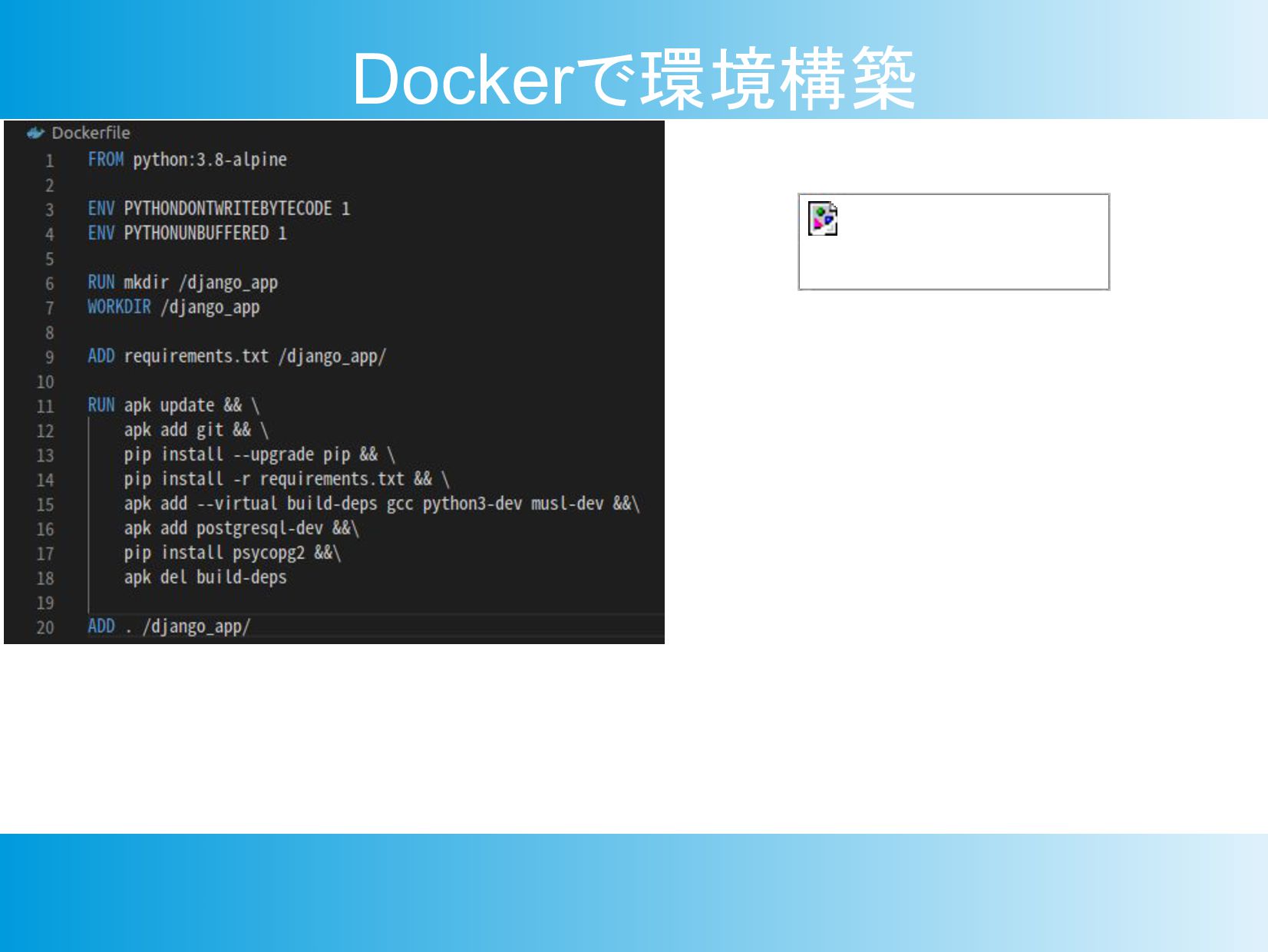Click 'RUN mkdir /django_app' line
1268x952 pixels.
tap(183, 283)
